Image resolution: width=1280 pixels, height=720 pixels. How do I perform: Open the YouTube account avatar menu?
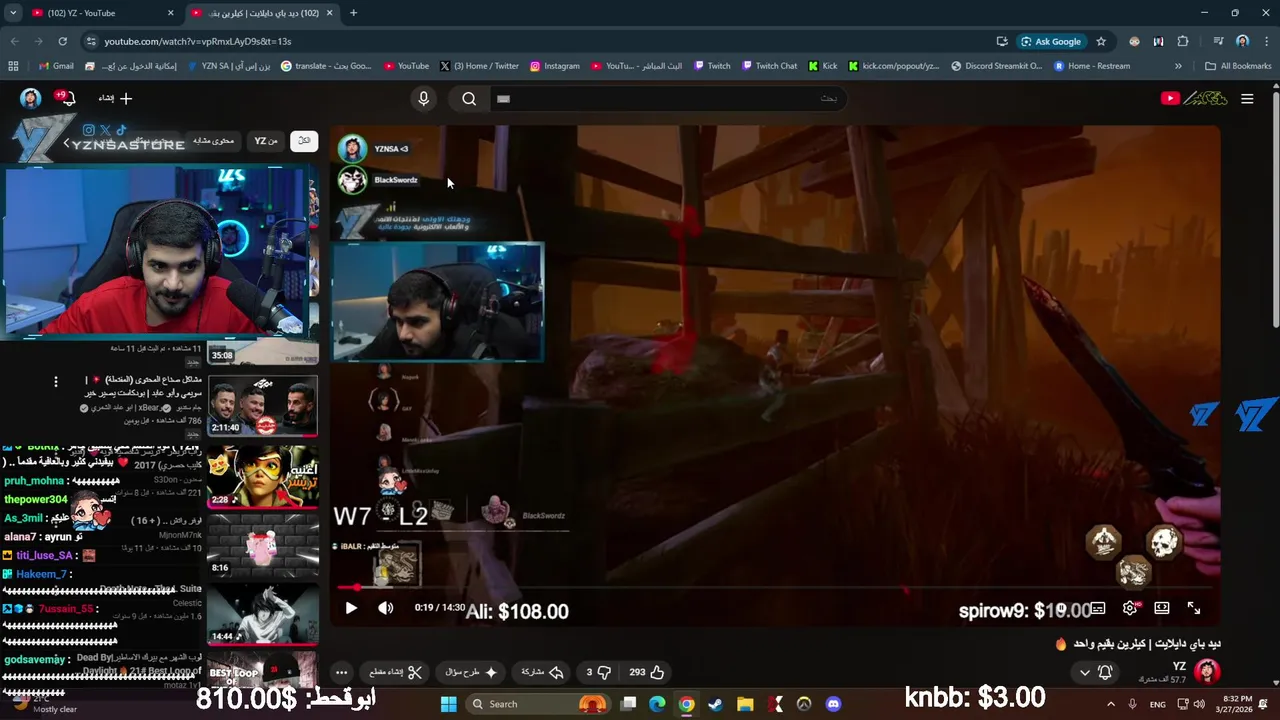point(31,98)
